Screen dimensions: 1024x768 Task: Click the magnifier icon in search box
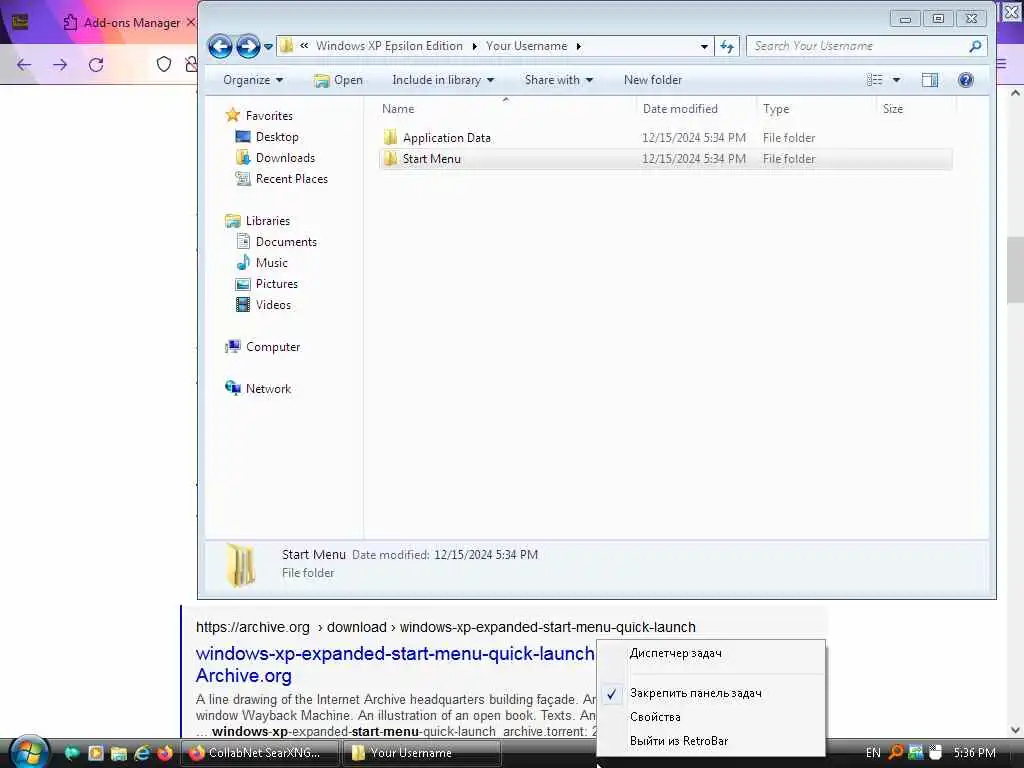click(975, 46)
